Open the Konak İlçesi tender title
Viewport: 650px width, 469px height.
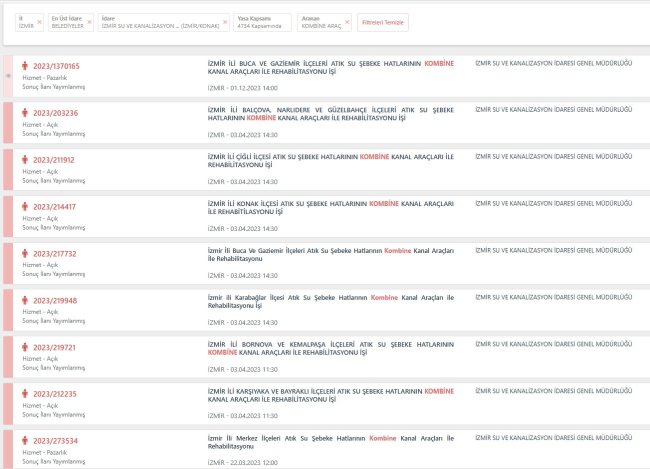point(331,207)
